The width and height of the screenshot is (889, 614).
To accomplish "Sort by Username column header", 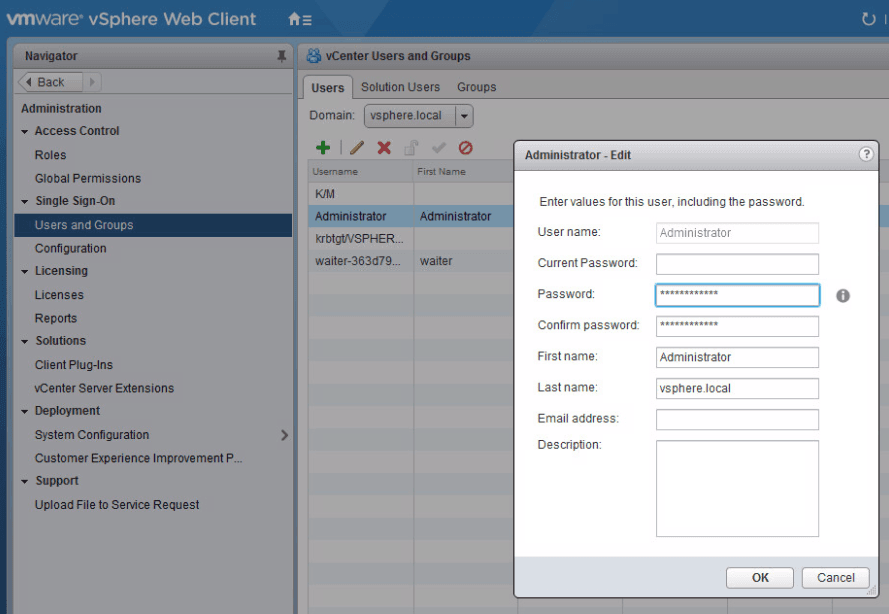I will (x=361, y=171).
